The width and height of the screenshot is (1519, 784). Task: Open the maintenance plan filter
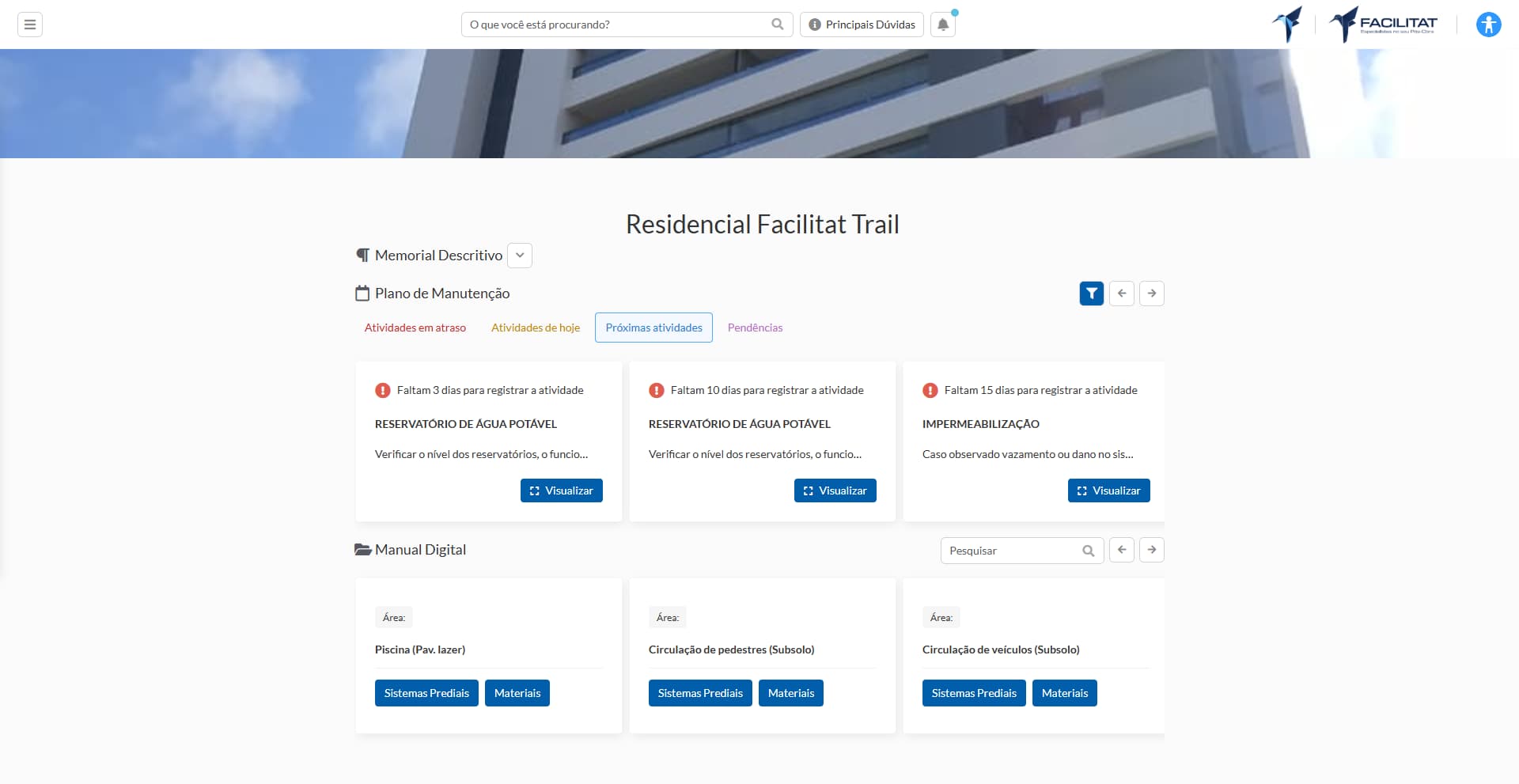pyautogui.click(x=1092, y=294)
